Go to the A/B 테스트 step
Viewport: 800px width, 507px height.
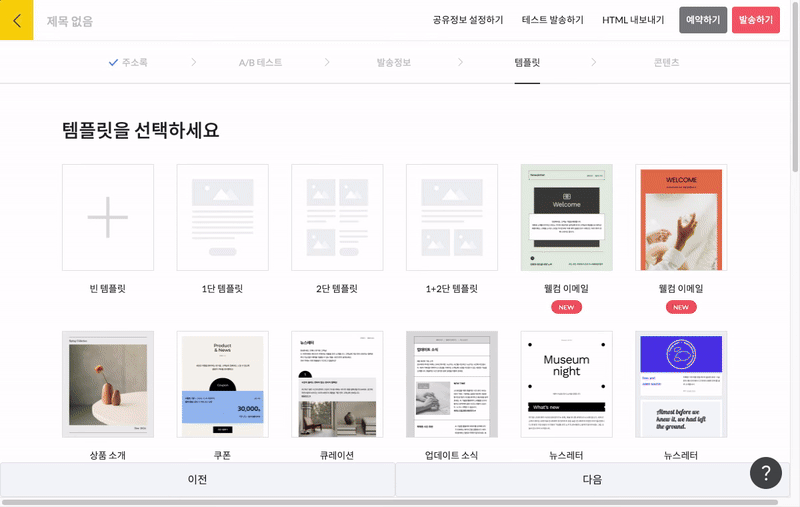260,62
